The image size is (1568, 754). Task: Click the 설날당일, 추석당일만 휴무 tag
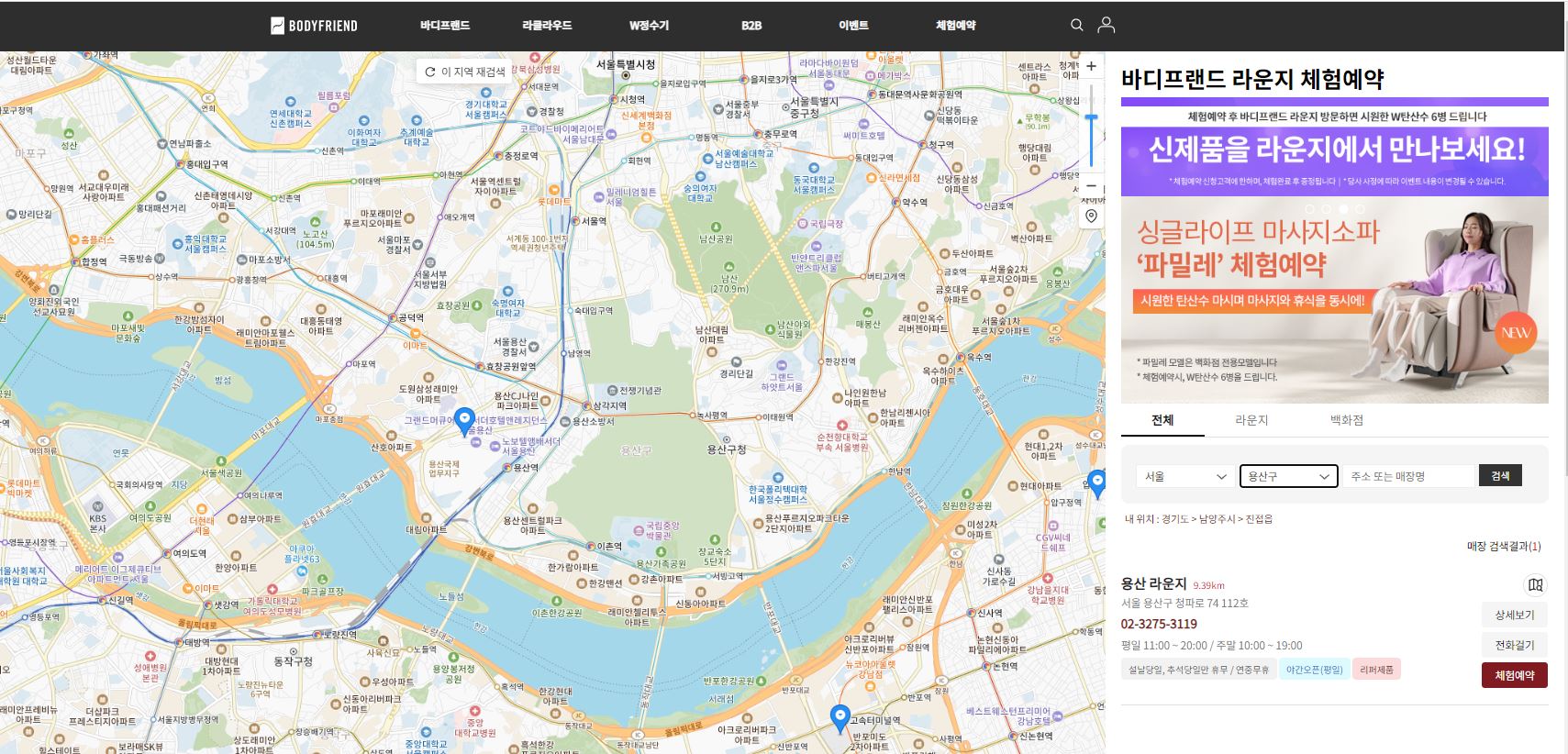tap(1198, 670)
